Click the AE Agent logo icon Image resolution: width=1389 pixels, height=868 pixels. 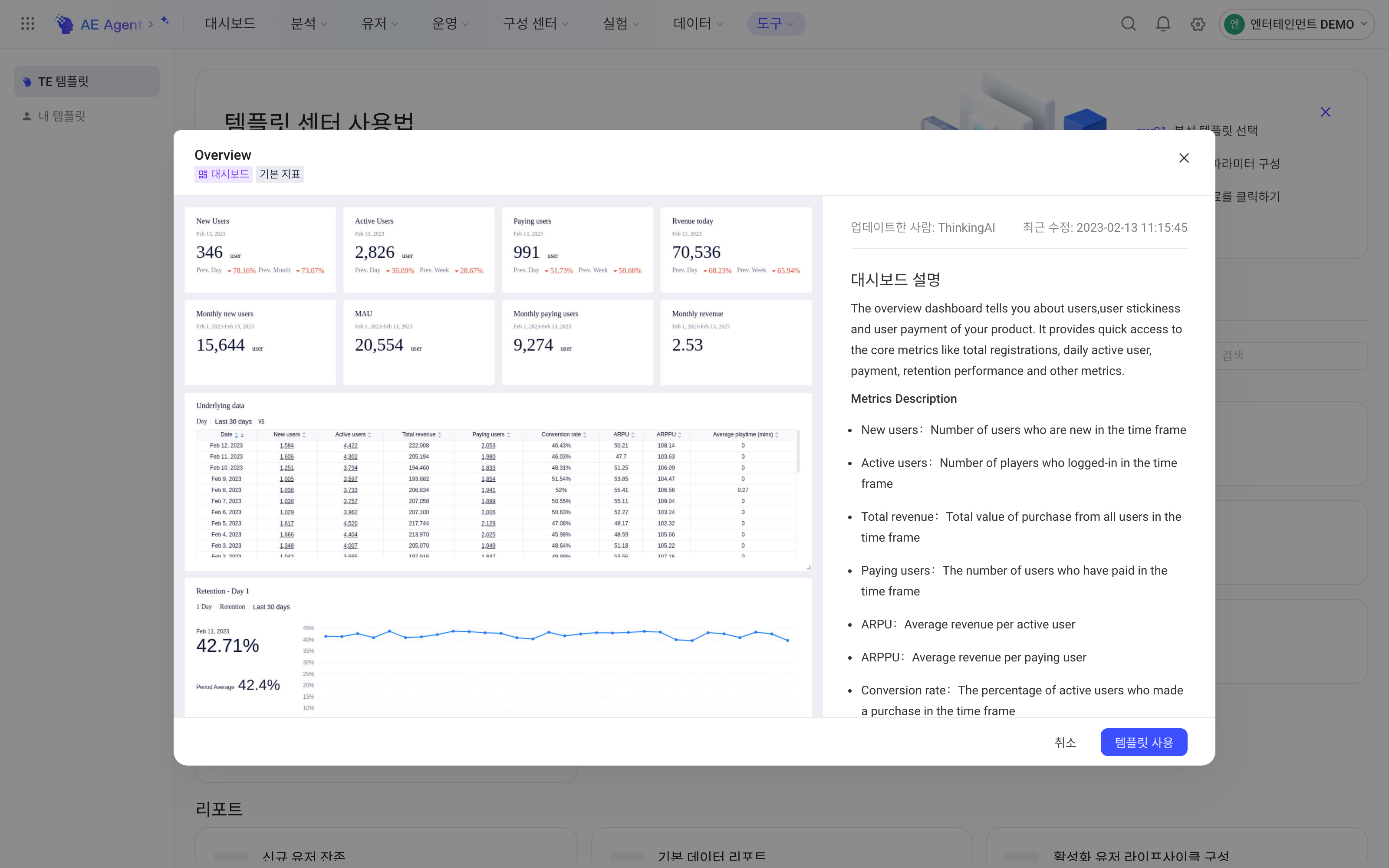coord(65,23)
